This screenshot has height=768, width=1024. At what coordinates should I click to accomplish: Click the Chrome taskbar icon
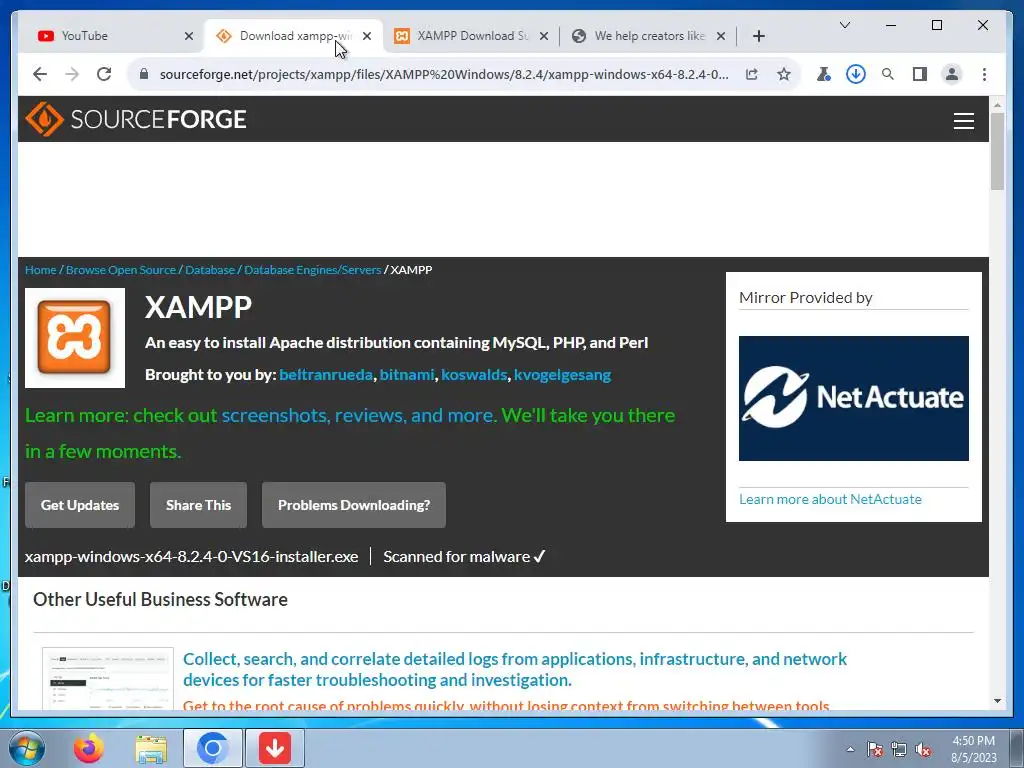click(212, 748)
